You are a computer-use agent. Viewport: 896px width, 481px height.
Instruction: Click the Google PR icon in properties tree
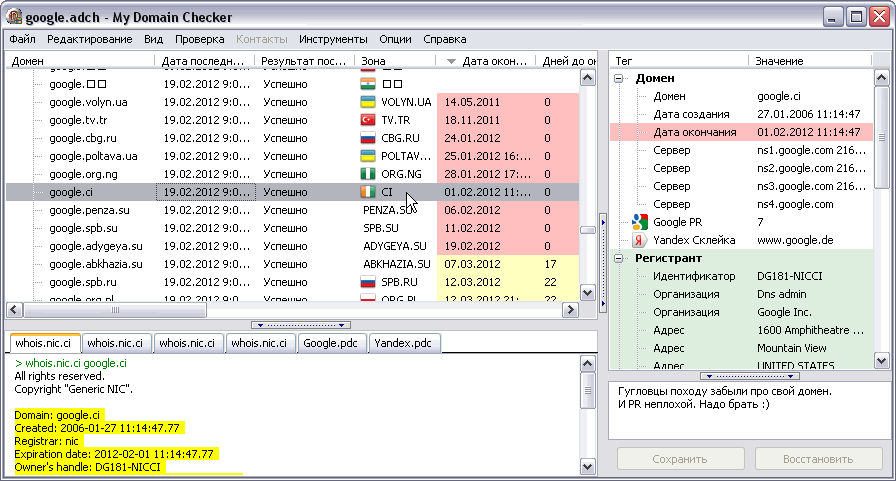click(x=640, y=222)
